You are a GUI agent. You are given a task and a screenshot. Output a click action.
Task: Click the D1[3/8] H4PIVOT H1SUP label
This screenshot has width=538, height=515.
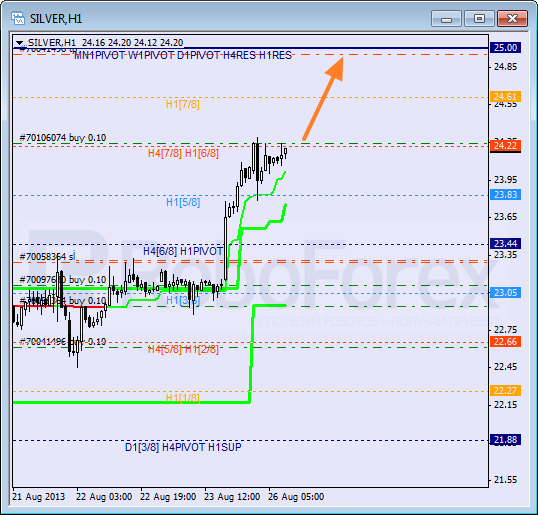coord(183,447)
